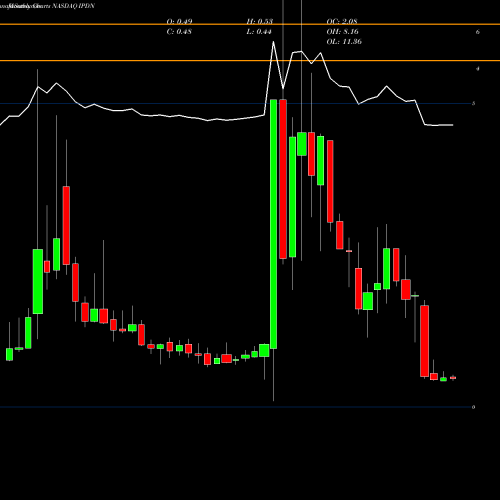Select the high value H: 0.53
Screen dimensions: 500x500
pos(260,21)
